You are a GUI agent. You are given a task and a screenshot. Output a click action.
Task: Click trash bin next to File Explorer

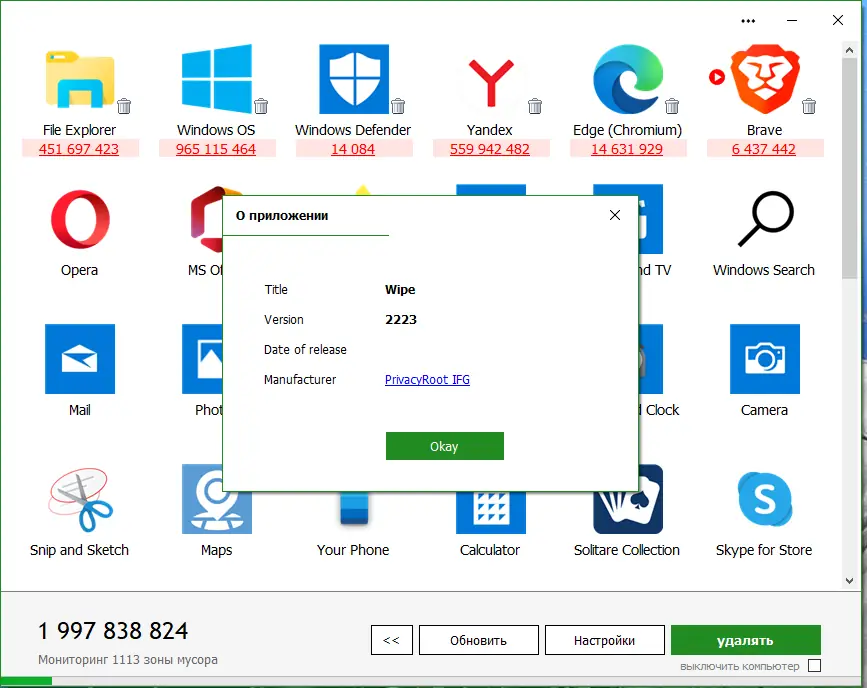pos(124,106)
